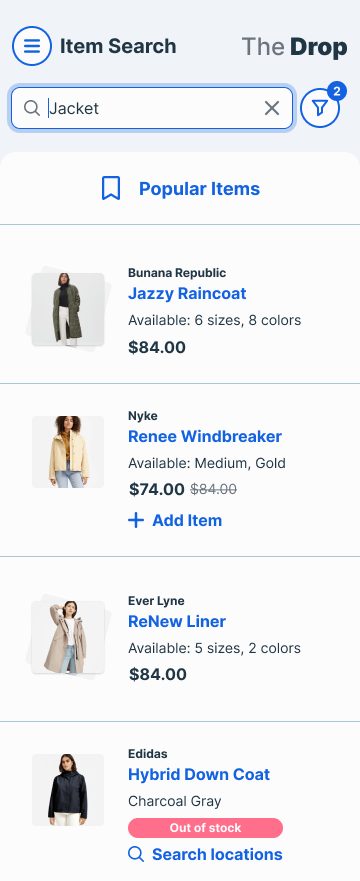Click The Drop logo
The width and height of the screenshot is (360, 881).
(294, 47)
